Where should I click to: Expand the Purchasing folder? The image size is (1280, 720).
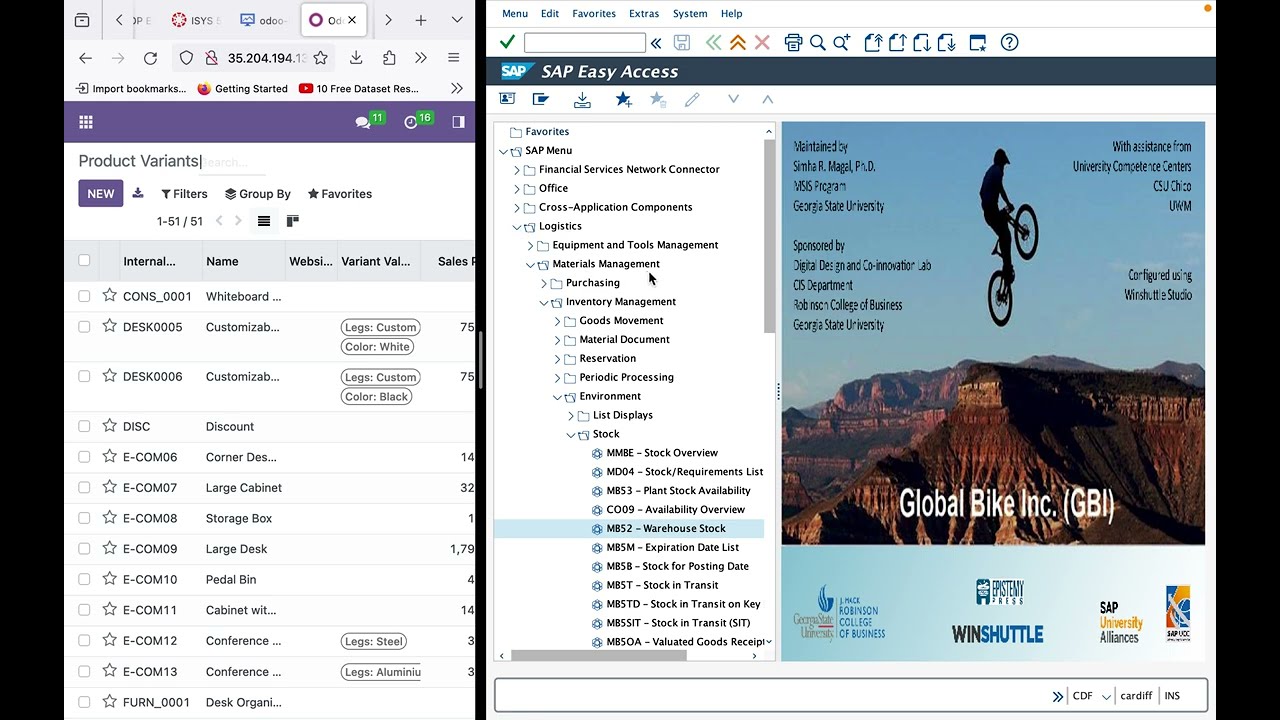click(x=544, y=284)
